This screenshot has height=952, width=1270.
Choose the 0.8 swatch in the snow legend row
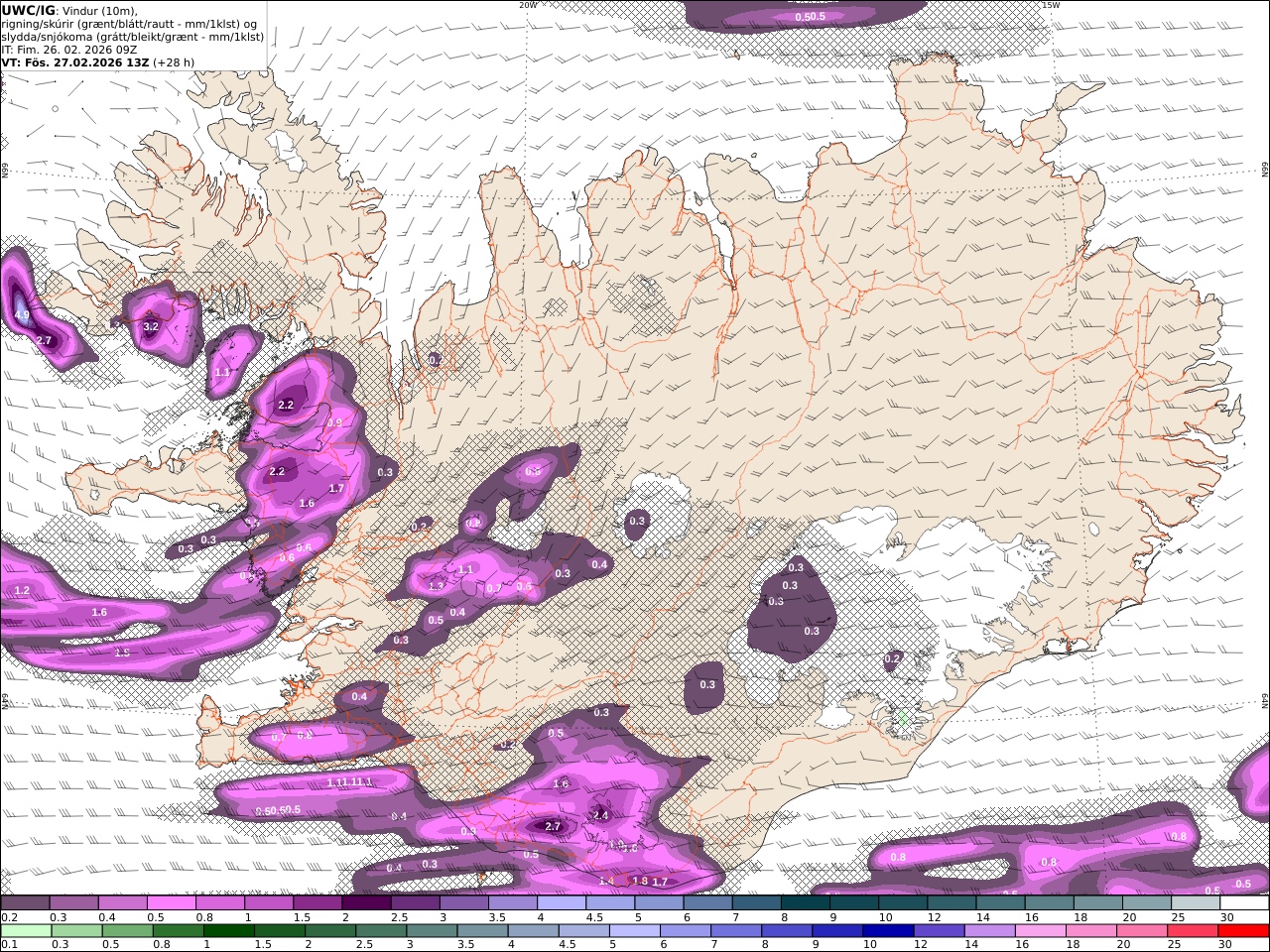219,902
